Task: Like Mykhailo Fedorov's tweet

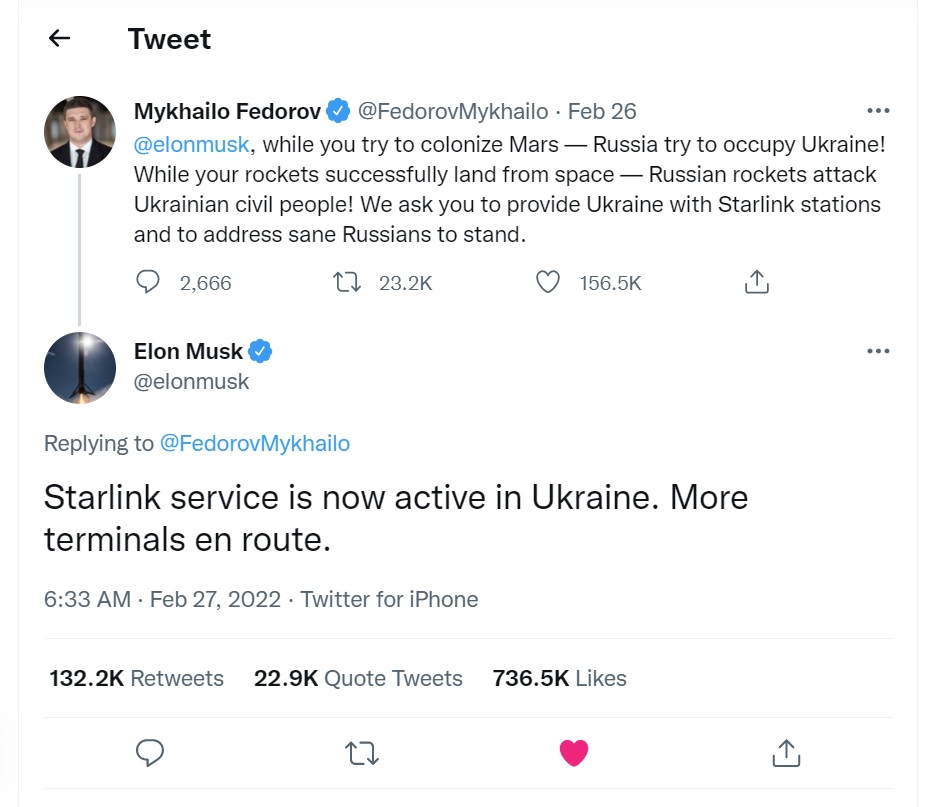Action: click(548, 283)
